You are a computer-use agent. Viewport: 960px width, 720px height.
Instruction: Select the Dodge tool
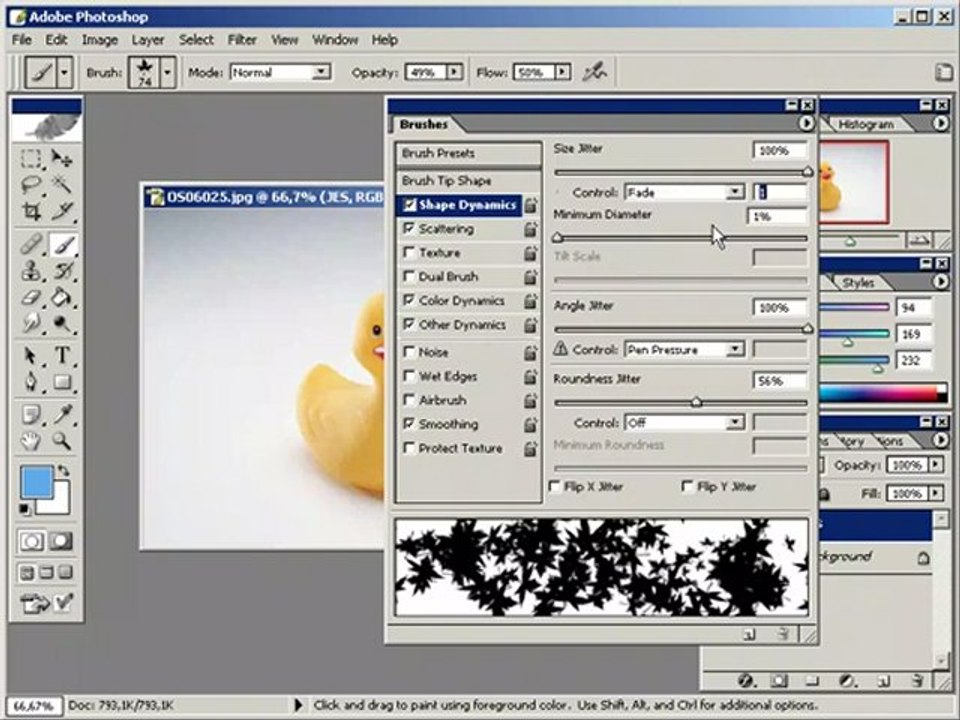coord(62,323)
